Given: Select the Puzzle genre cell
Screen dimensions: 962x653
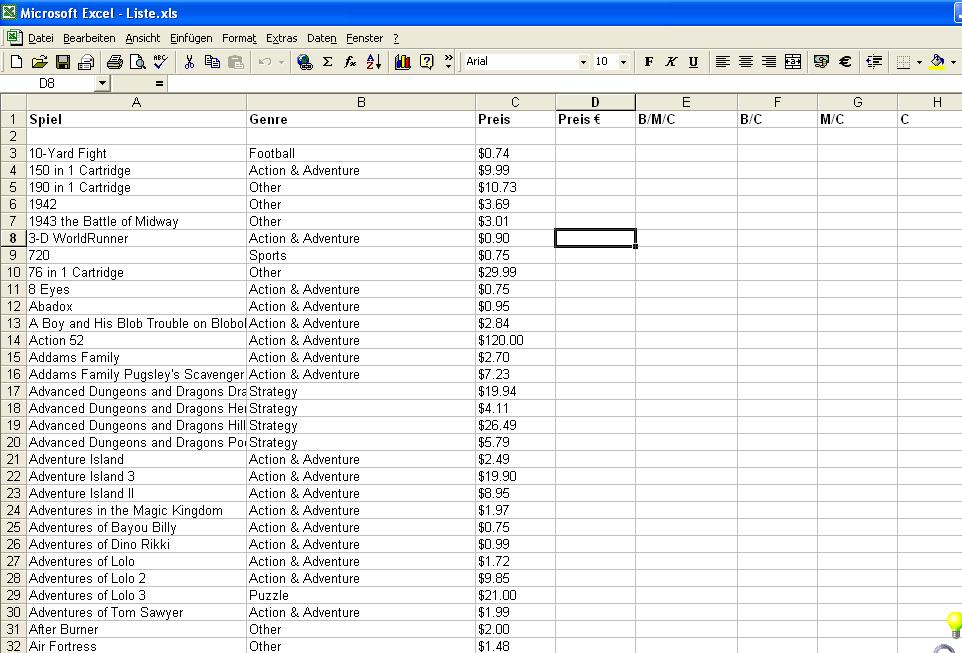Looking at the screenshot, I should coord(361,595).
